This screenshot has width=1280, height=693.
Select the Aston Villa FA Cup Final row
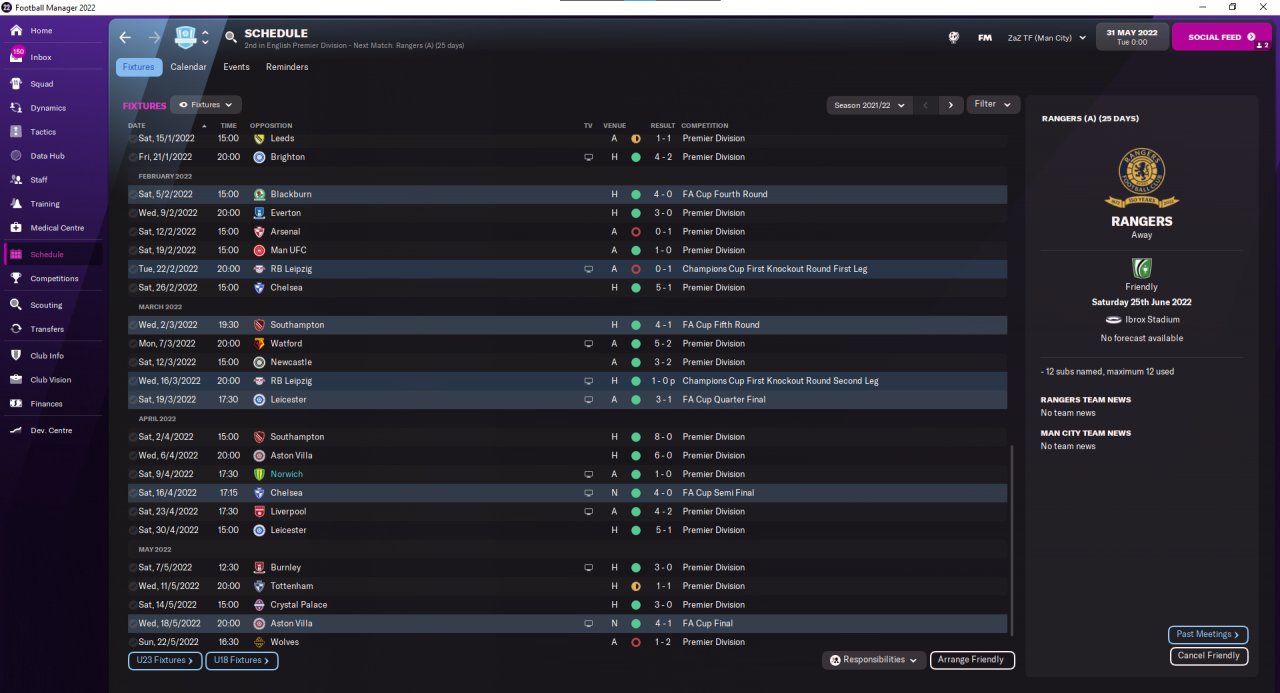click(x=567, y=623)
